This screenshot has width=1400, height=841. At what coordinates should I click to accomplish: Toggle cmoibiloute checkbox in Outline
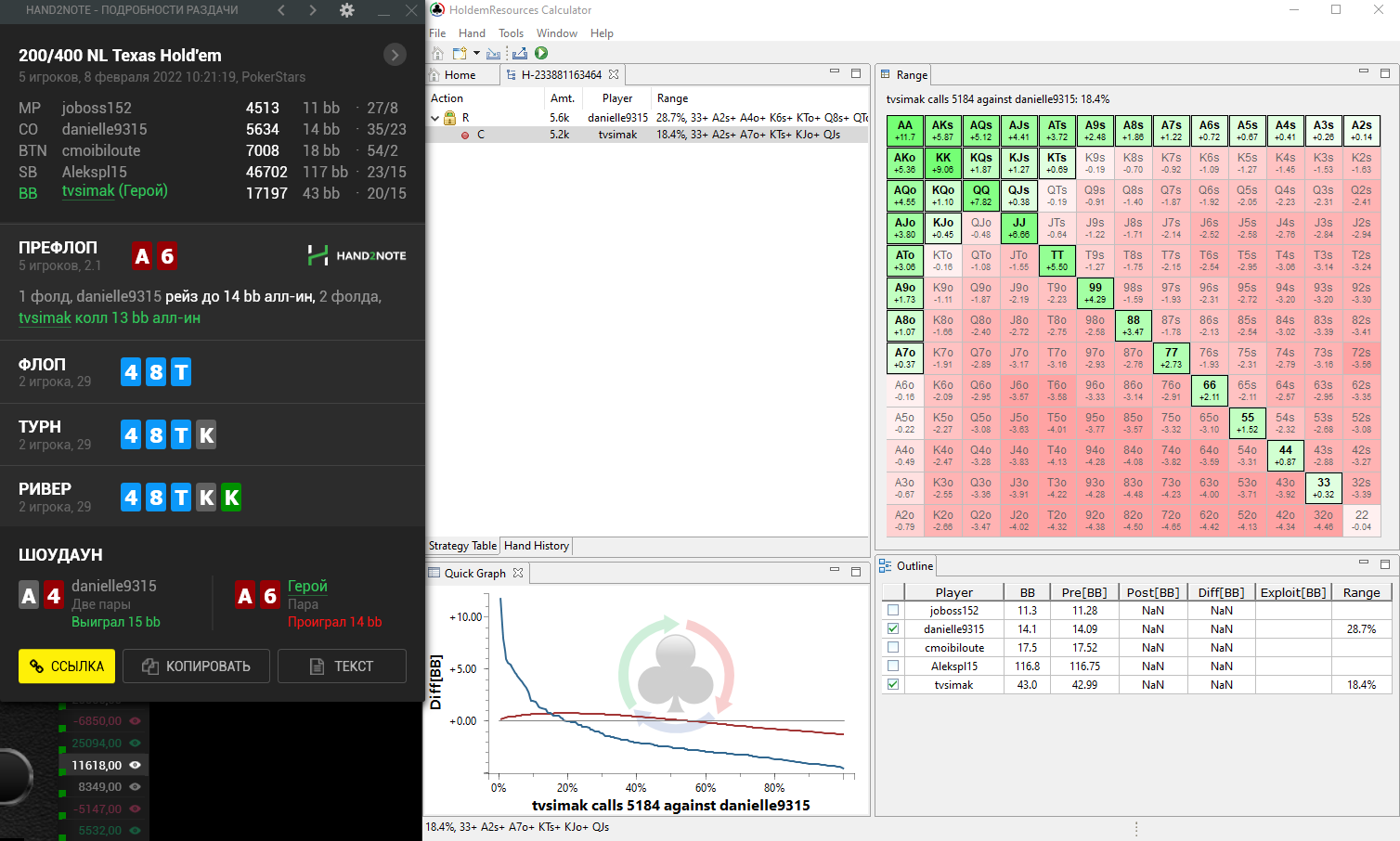[893, 647]
